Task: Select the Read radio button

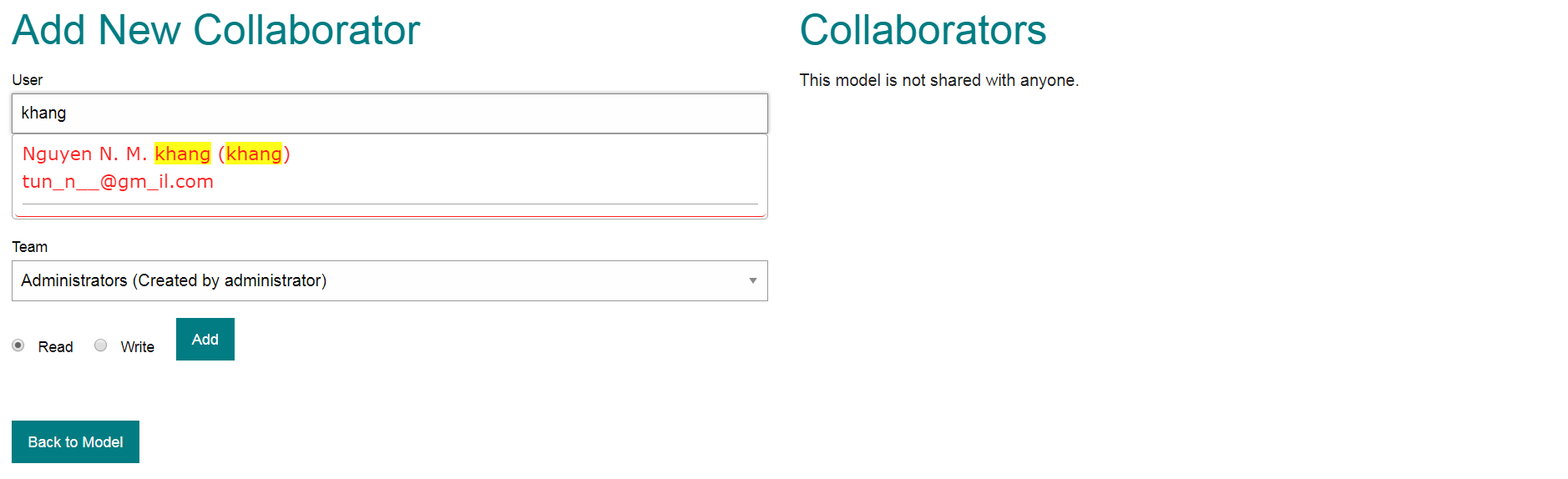Action: (x=18, y=345)
